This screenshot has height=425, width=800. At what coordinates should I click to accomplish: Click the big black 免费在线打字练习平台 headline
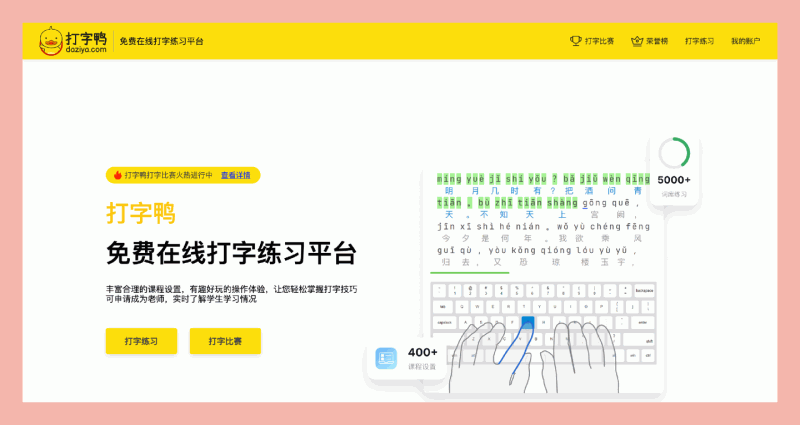(231, 253)
